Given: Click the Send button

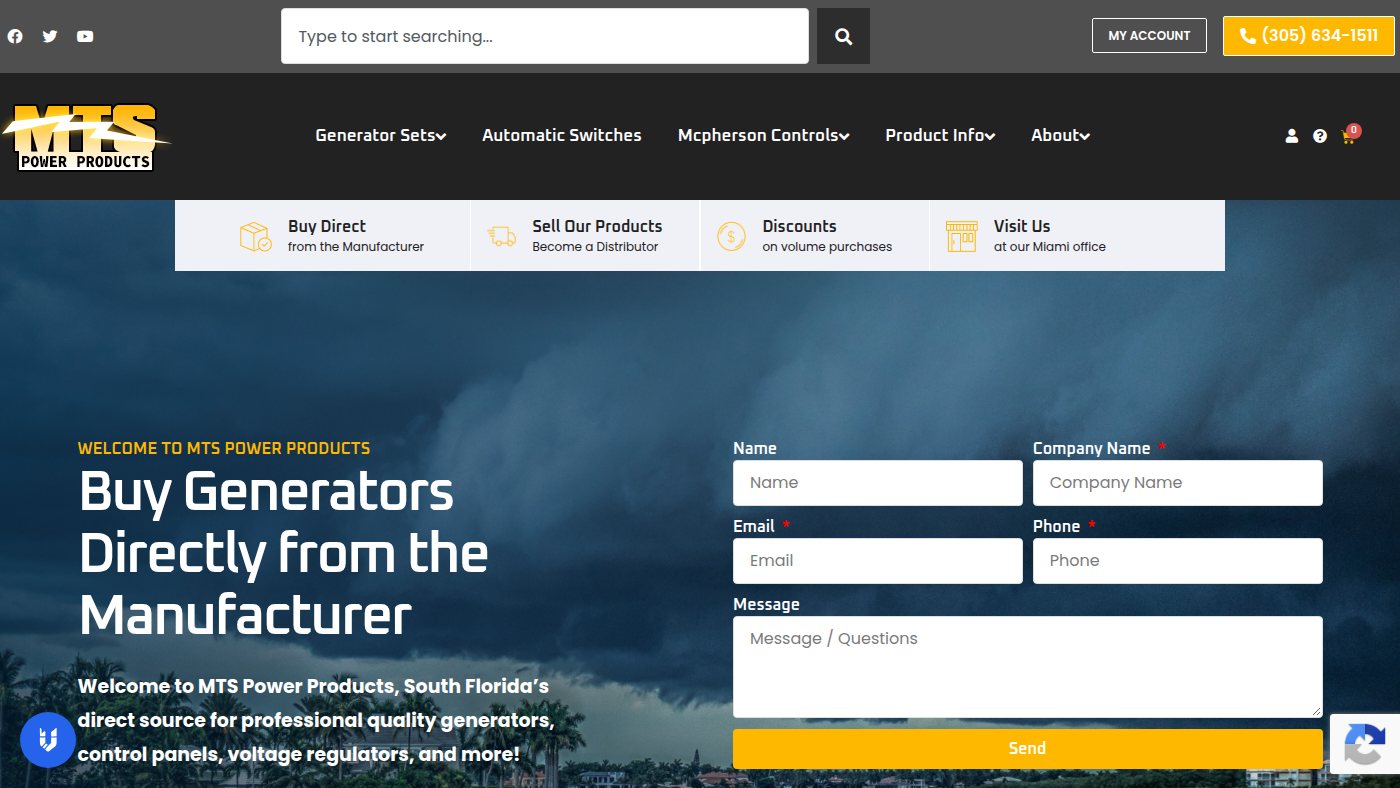Looking at the screenshot, I should click(x=1027, y=748).
